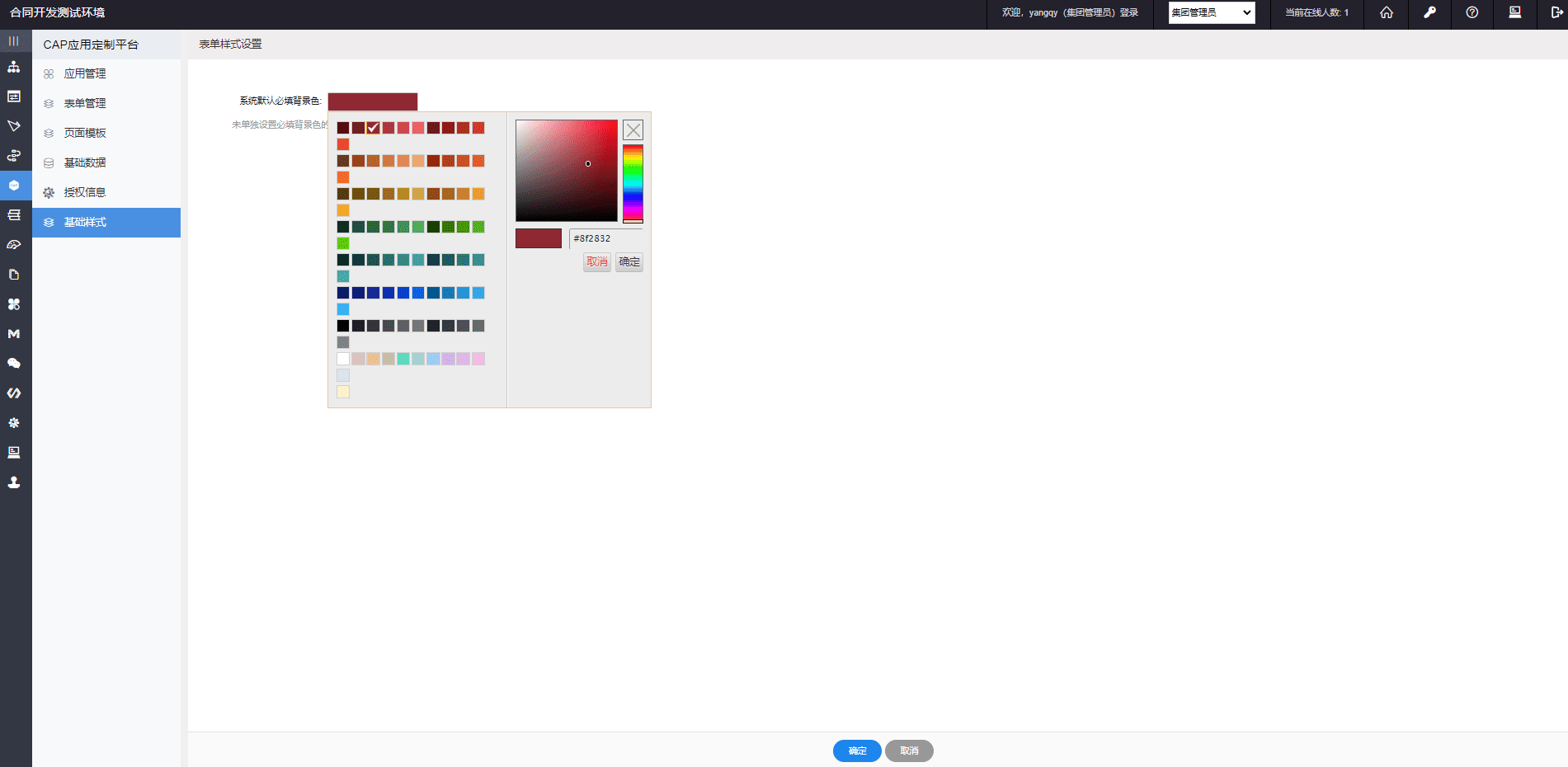Viewport: 1568px width, 767px height.
Task: Click the stacked layers sidebar icon
Action: tap(14, 215)
